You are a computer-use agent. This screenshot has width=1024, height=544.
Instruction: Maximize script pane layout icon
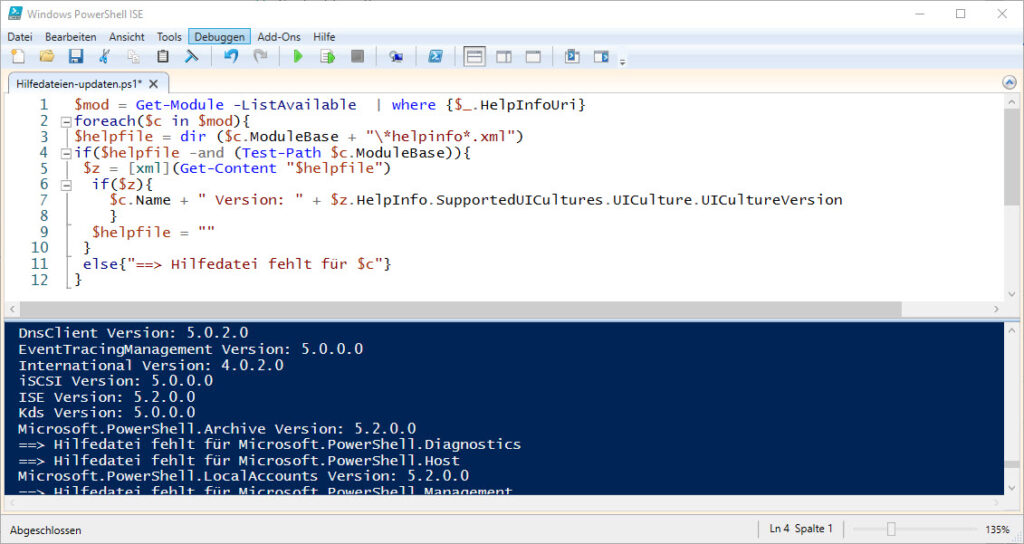[x=534, y=57]
